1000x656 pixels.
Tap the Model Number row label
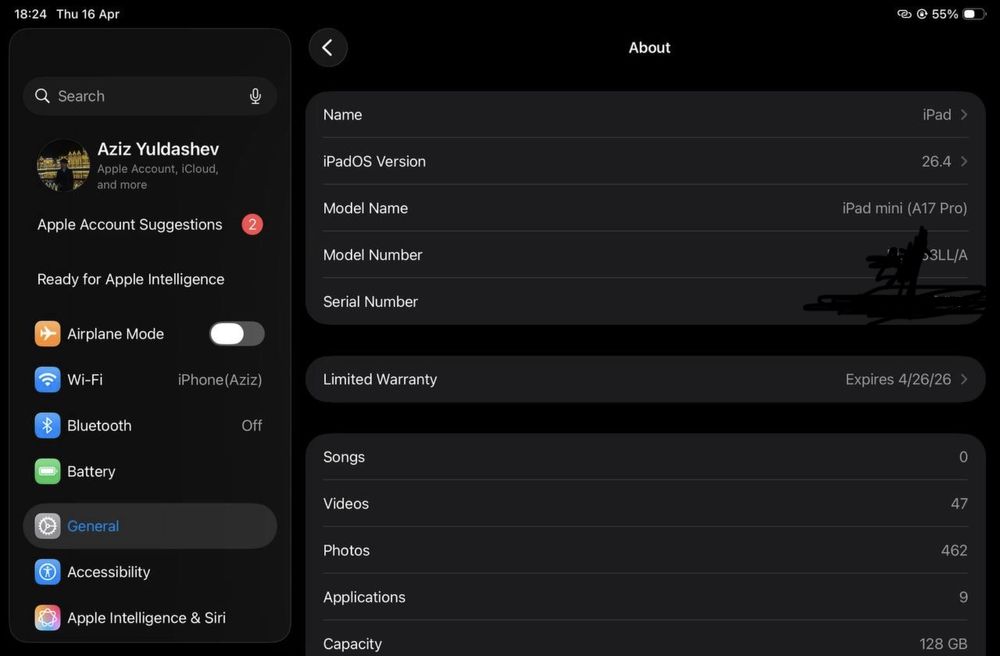click(x=372, y=255)
